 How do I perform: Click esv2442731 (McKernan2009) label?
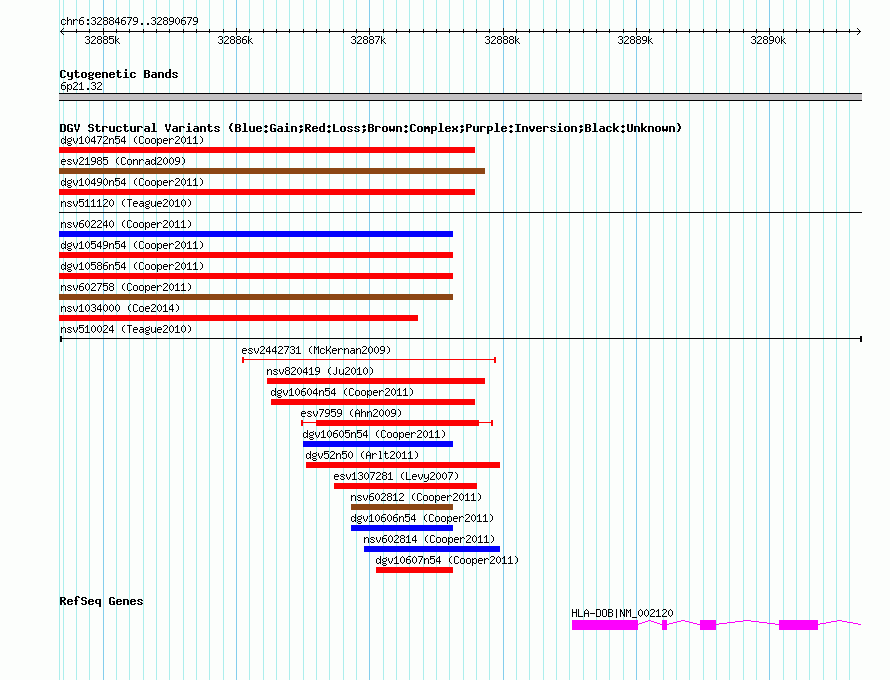tap(316, 350)
